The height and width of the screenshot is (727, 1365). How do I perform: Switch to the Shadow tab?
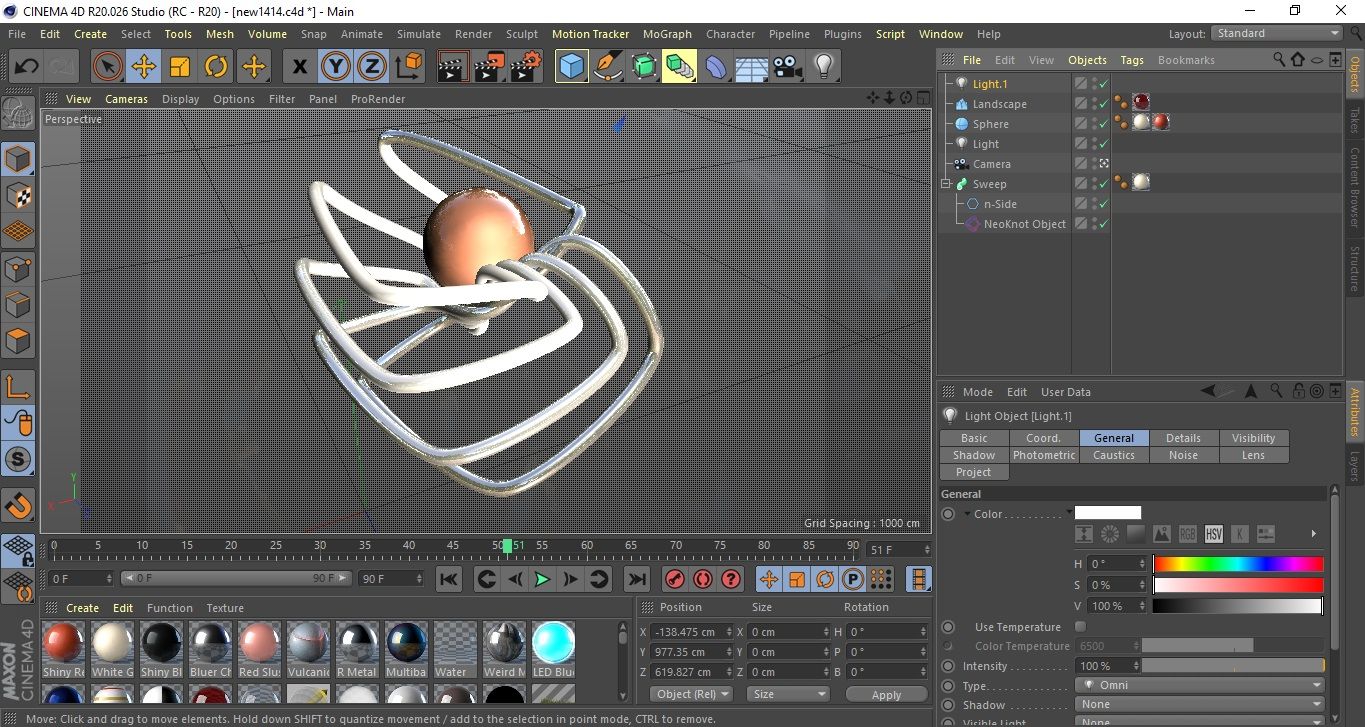tap(973, 455)
